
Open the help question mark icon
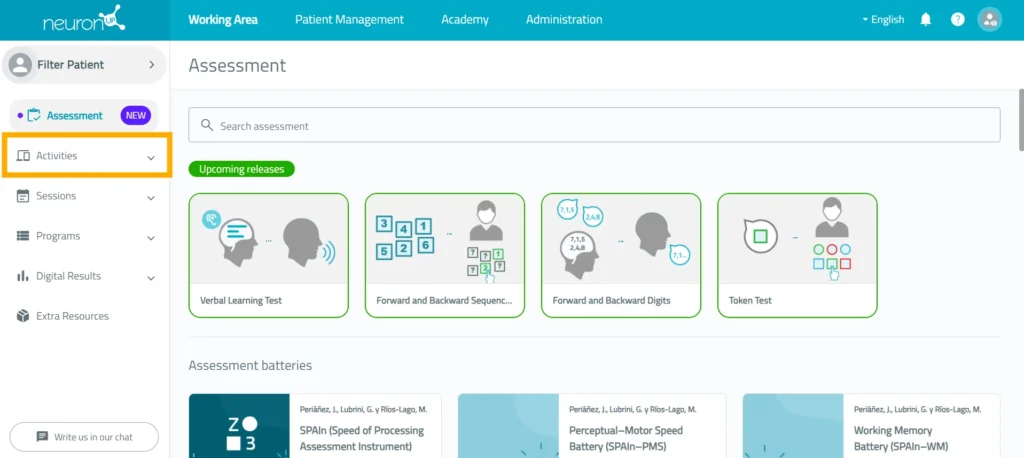tap(957, 20)
